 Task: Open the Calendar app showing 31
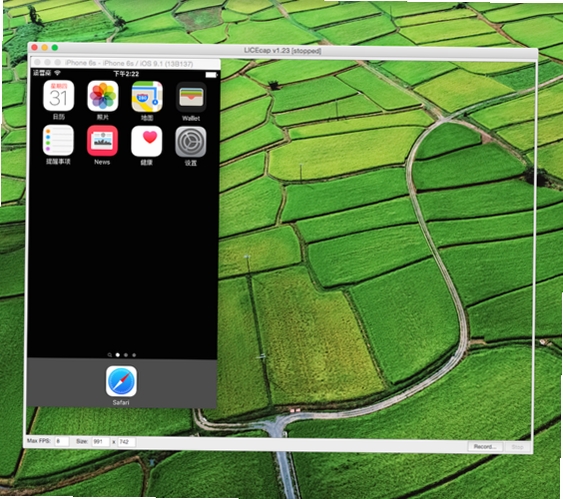tap(59, 95)
